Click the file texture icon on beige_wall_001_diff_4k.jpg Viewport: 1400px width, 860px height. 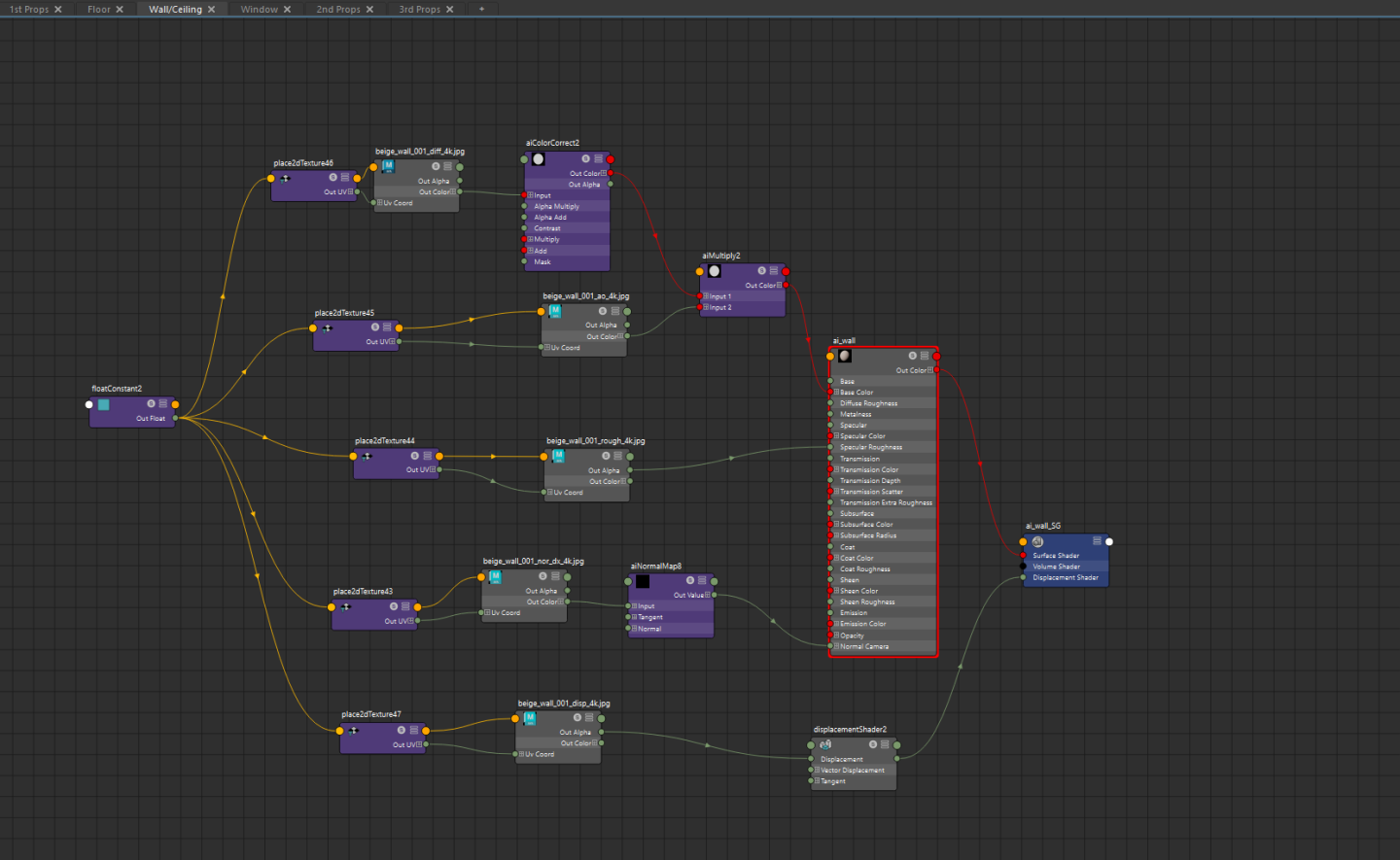(388, 166)
